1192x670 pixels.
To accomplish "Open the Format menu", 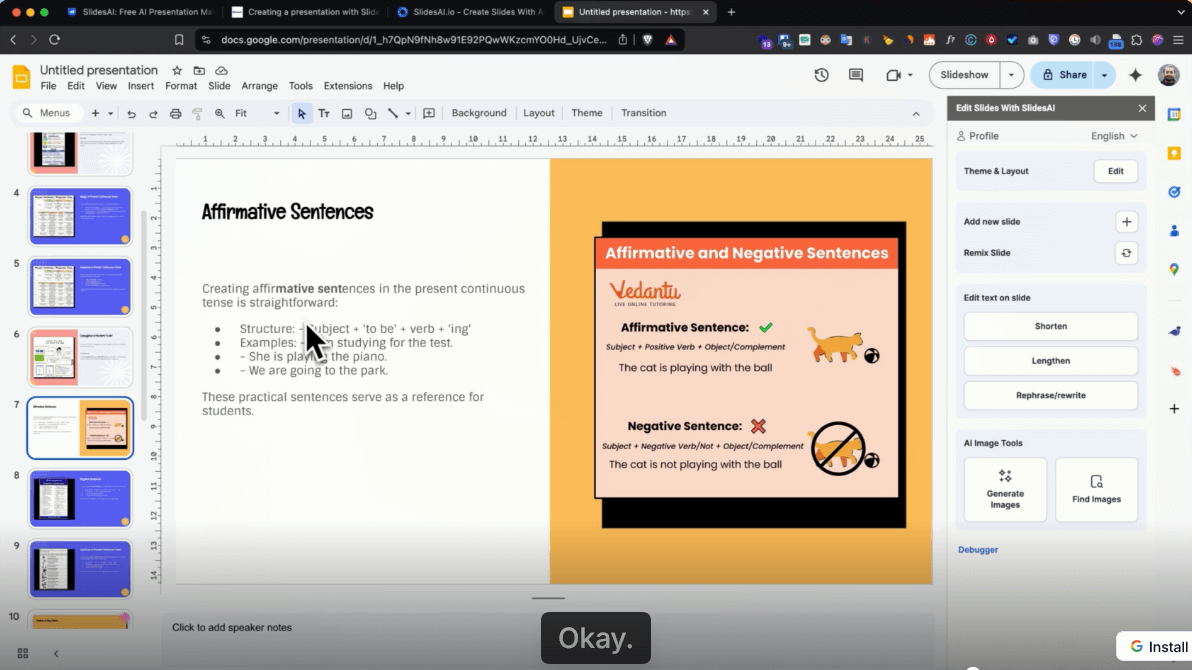I will click(181, 86).
